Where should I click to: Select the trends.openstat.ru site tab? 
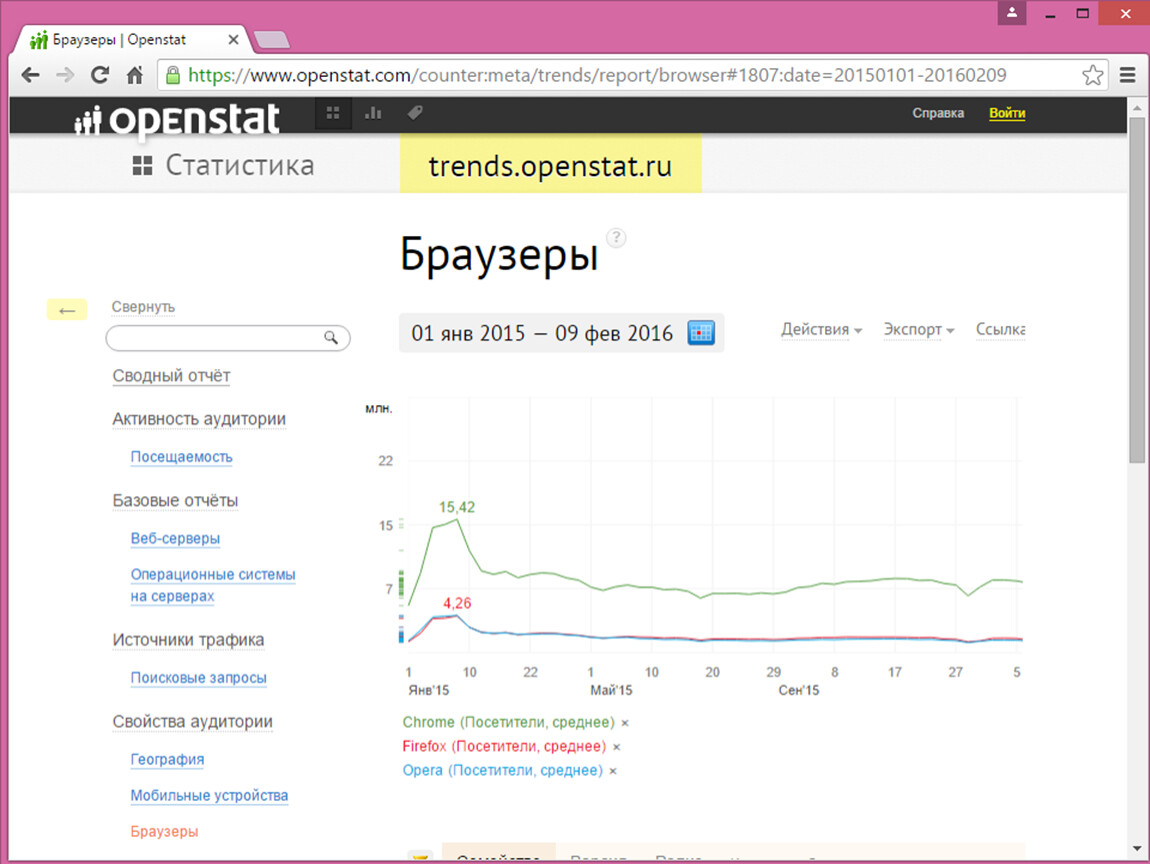pyautogui.click(x=550, y=166)
